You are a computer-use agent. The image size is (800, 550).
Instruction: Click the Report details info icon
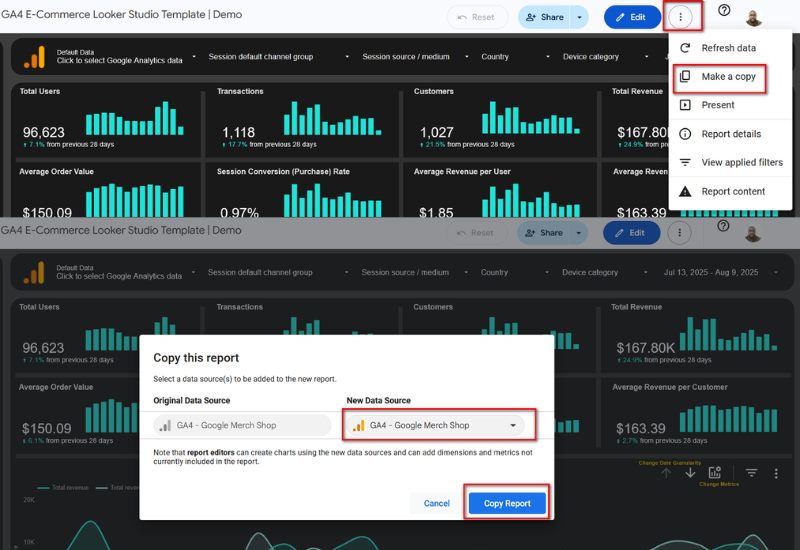point(685,134)
